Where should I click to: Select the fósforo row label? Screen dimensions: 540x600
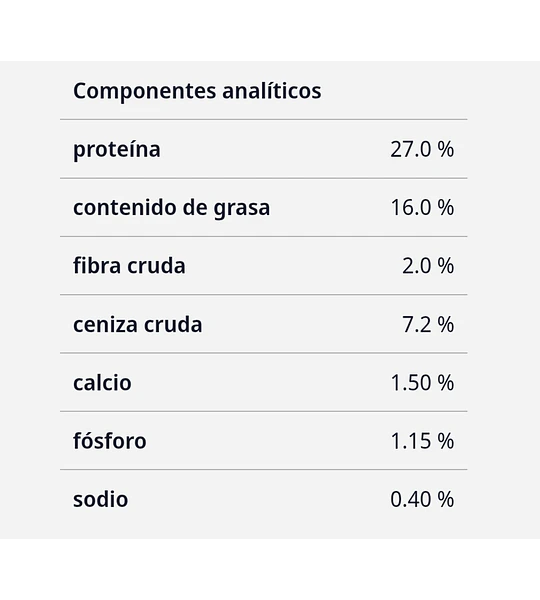(110, 441)
